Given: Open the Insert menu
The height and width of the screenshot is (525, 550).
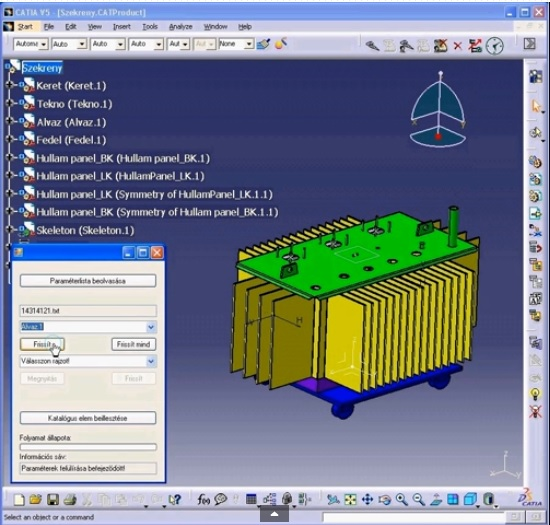Looking at the screenshot, I should (x=122, y=27).
